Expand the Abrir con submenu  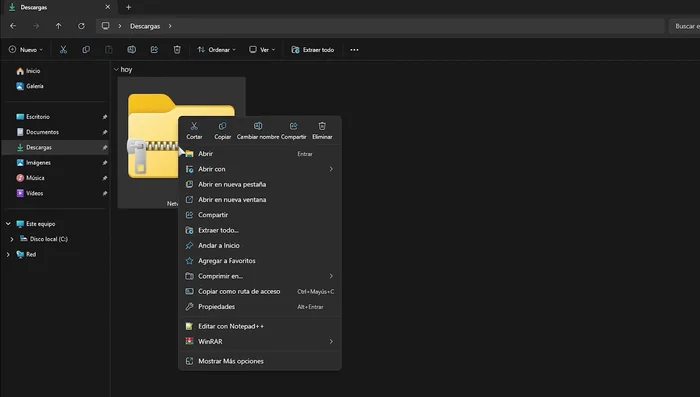331,169
